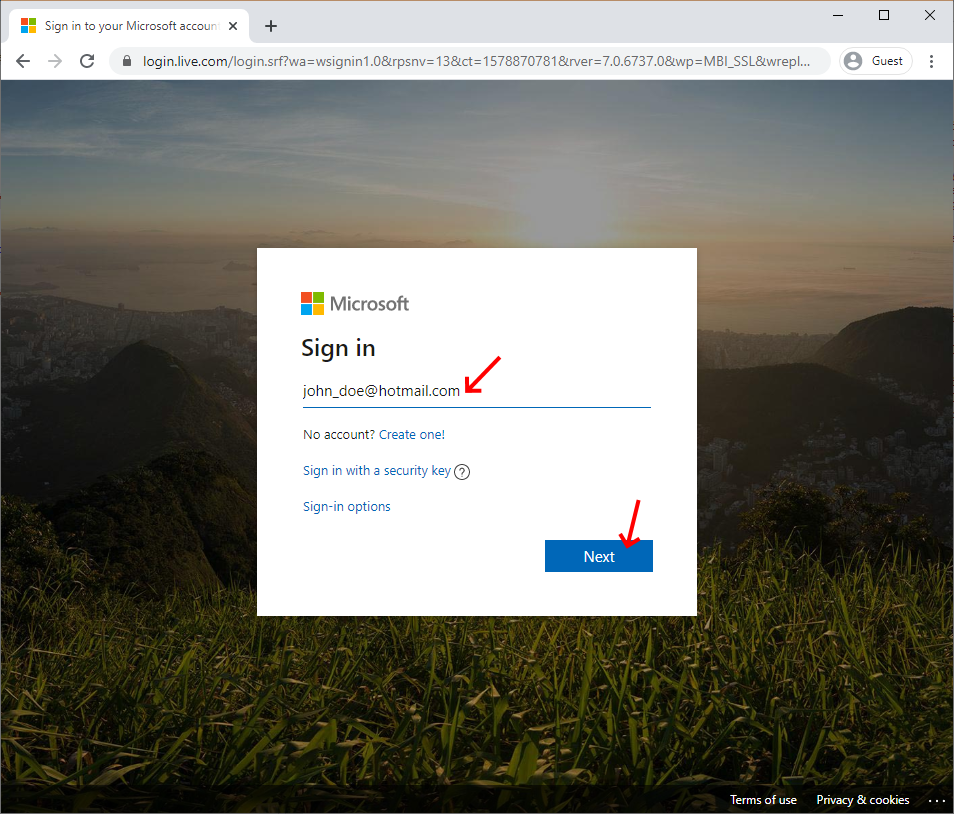Open a new tab with plus button
Screen dimensions: 954x814
(x=270, y=26)
